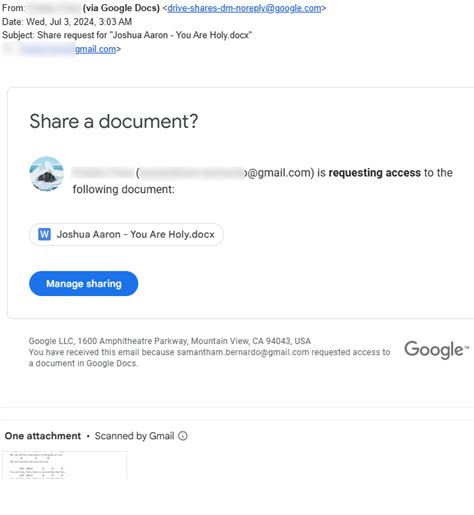Click samantham.bernardo@gmail.com in the footer notice
Screen dimensions: 474x515
pyautogui.click(x=243, y=352)
